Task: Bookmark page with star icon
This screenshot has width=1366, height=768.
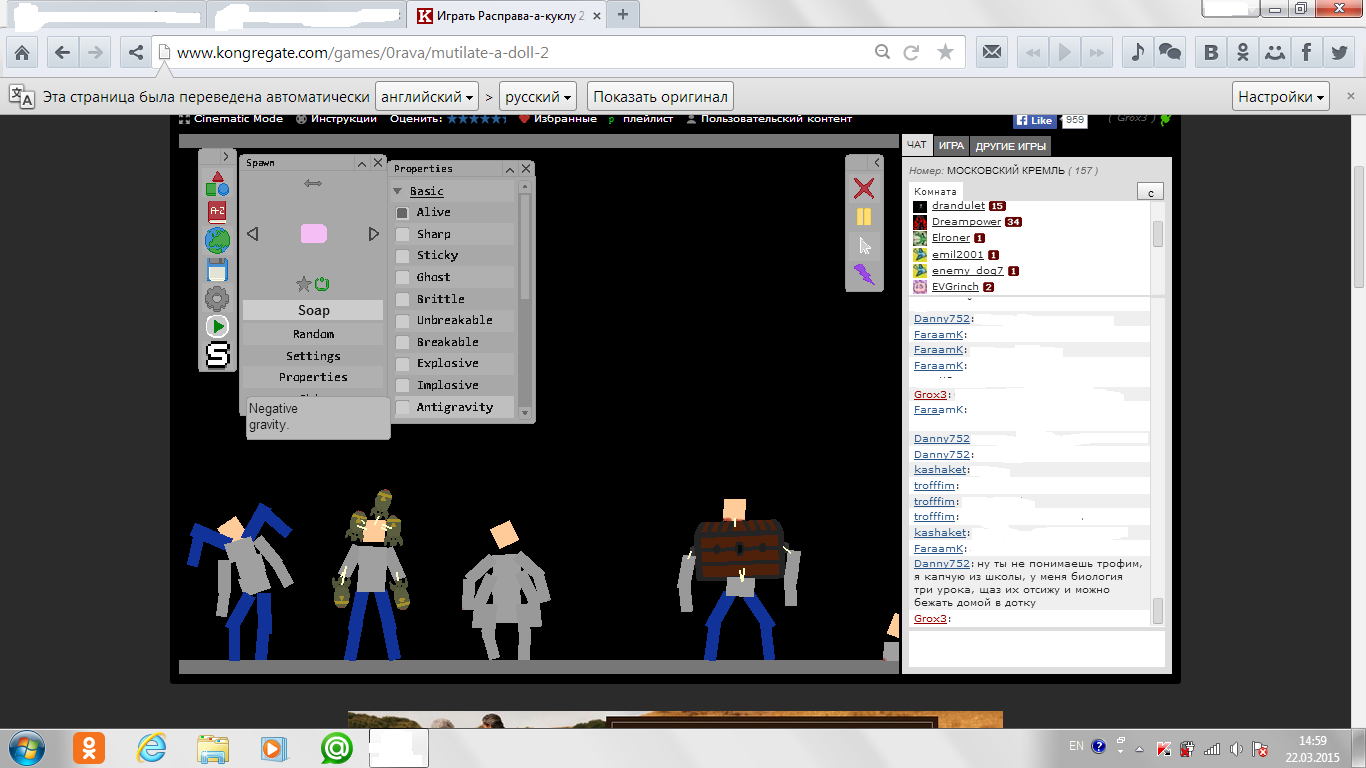Action: (x=945, y=53)
